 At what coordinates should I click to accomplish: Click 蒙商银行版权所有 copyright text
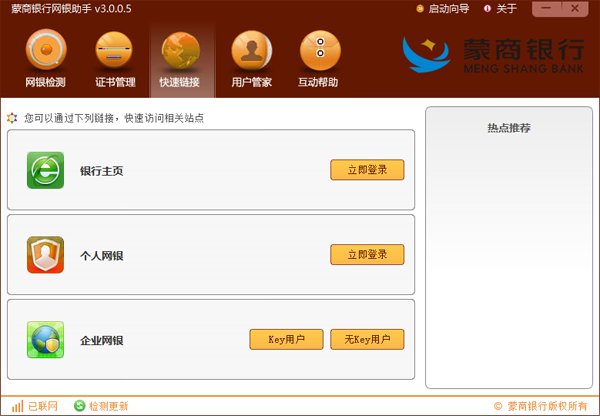(547, 406)
